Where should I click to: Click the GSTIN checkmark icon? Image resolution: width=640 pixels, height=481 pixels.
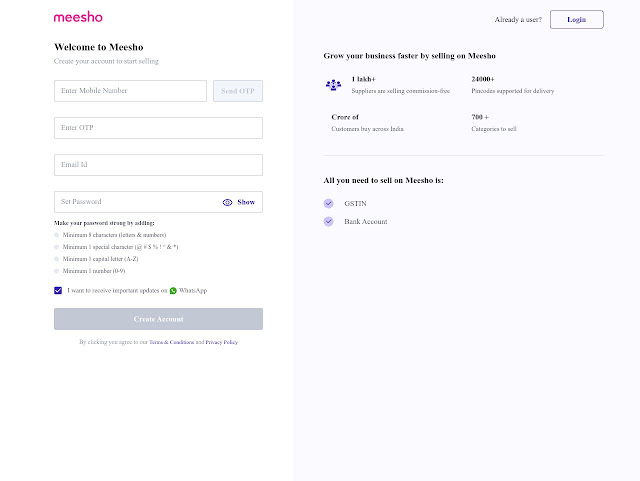[328, 203]
